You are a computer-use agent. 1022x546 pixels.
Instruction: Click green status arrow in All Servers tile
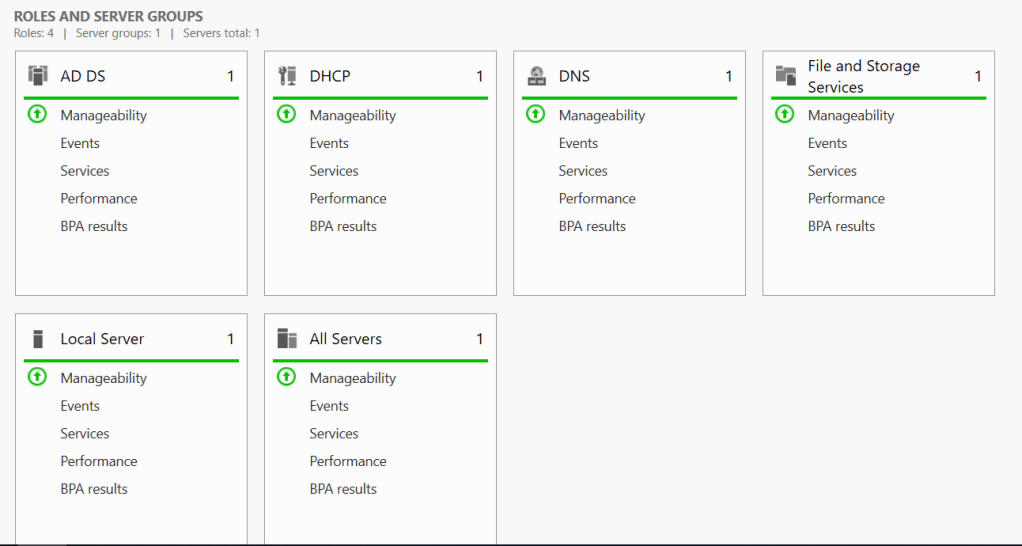pos(286,378)
